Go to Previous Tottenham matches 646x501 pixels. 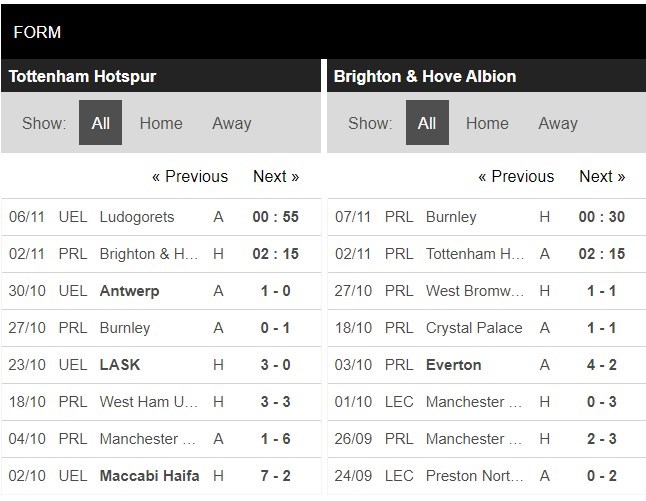190,176
